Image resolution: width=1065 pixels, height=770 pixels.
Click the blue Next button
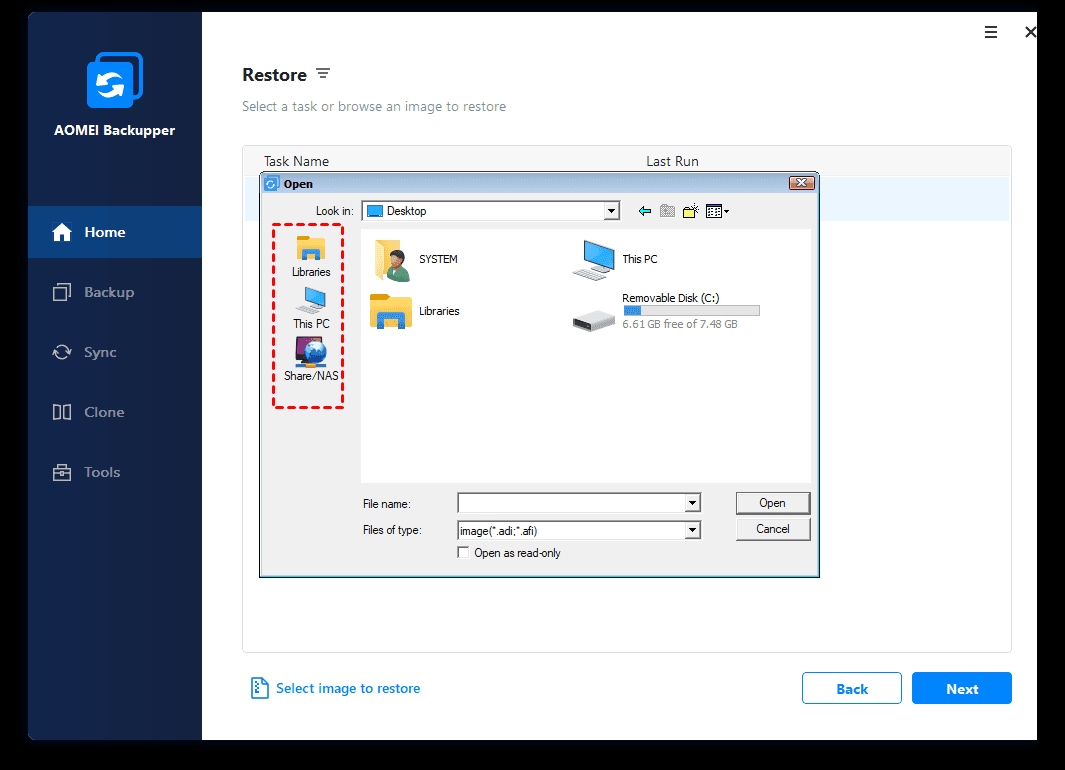pos(961,688)
